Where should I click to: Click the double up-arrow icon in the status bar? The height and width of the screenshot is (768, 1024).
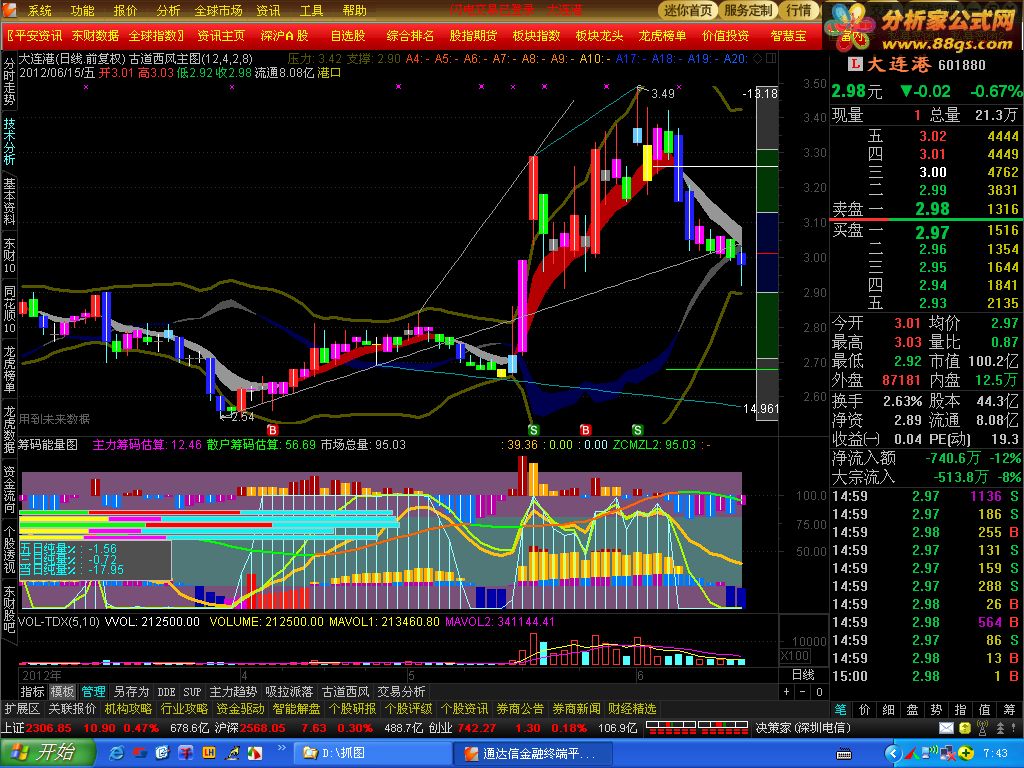click(1000, 728)
